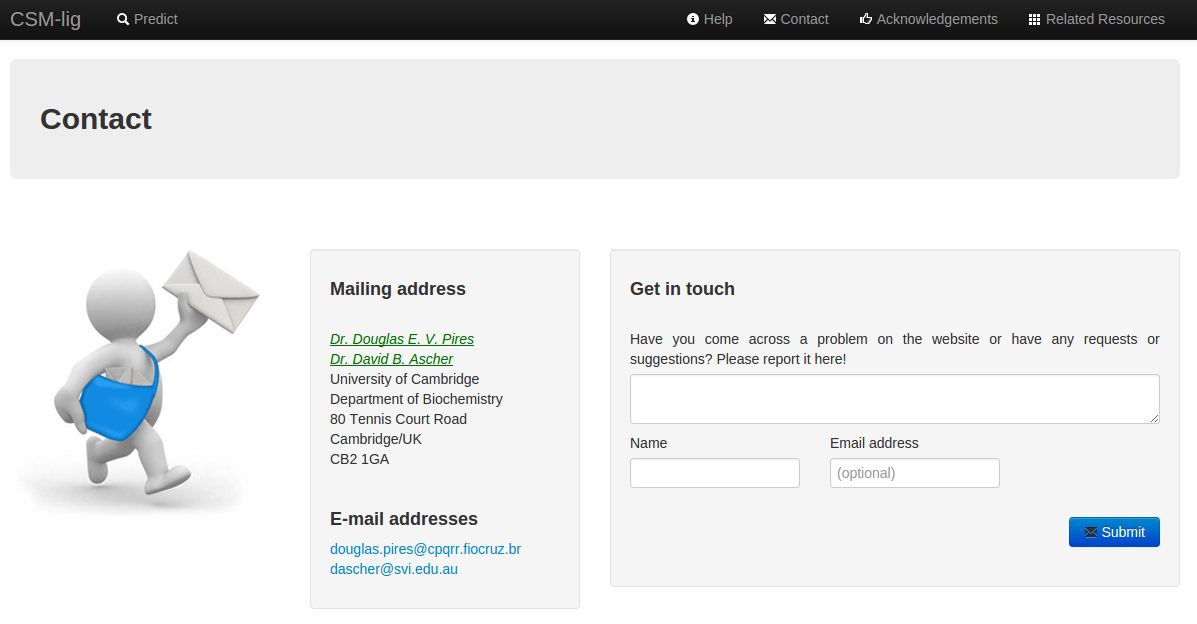Image resolution: width=1197 pixels, height=624 pixels.
Task: Click the 'Mailing address' heading
Action: coord(398,289)
